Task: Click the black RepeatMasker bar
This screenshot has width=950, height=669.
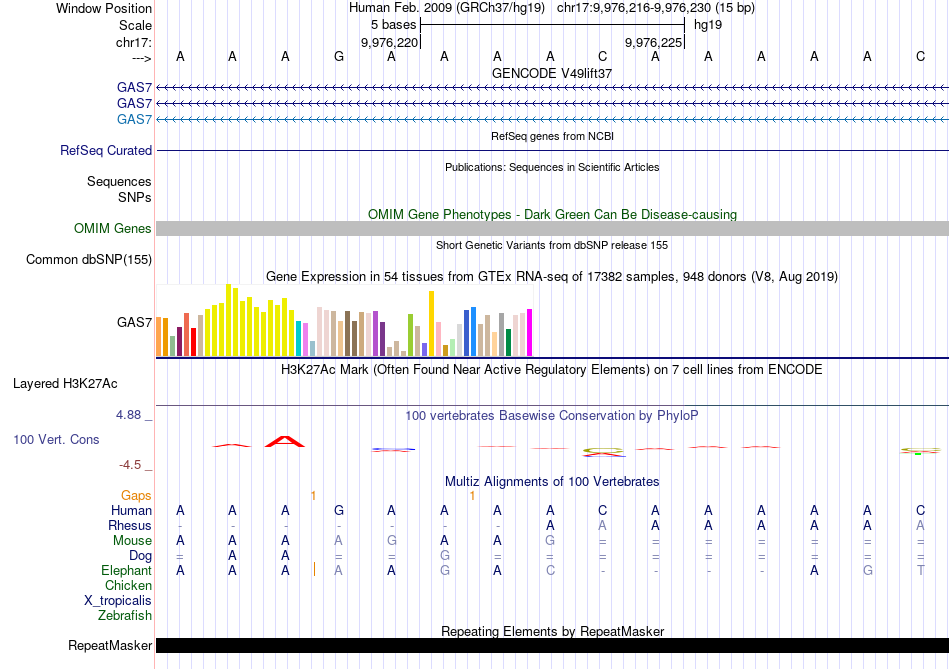Action: click(552, 645)
